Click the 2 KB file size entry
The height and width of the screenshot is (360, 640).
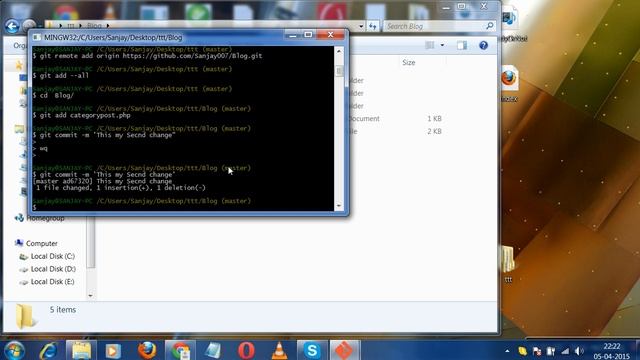coord(434,131)
